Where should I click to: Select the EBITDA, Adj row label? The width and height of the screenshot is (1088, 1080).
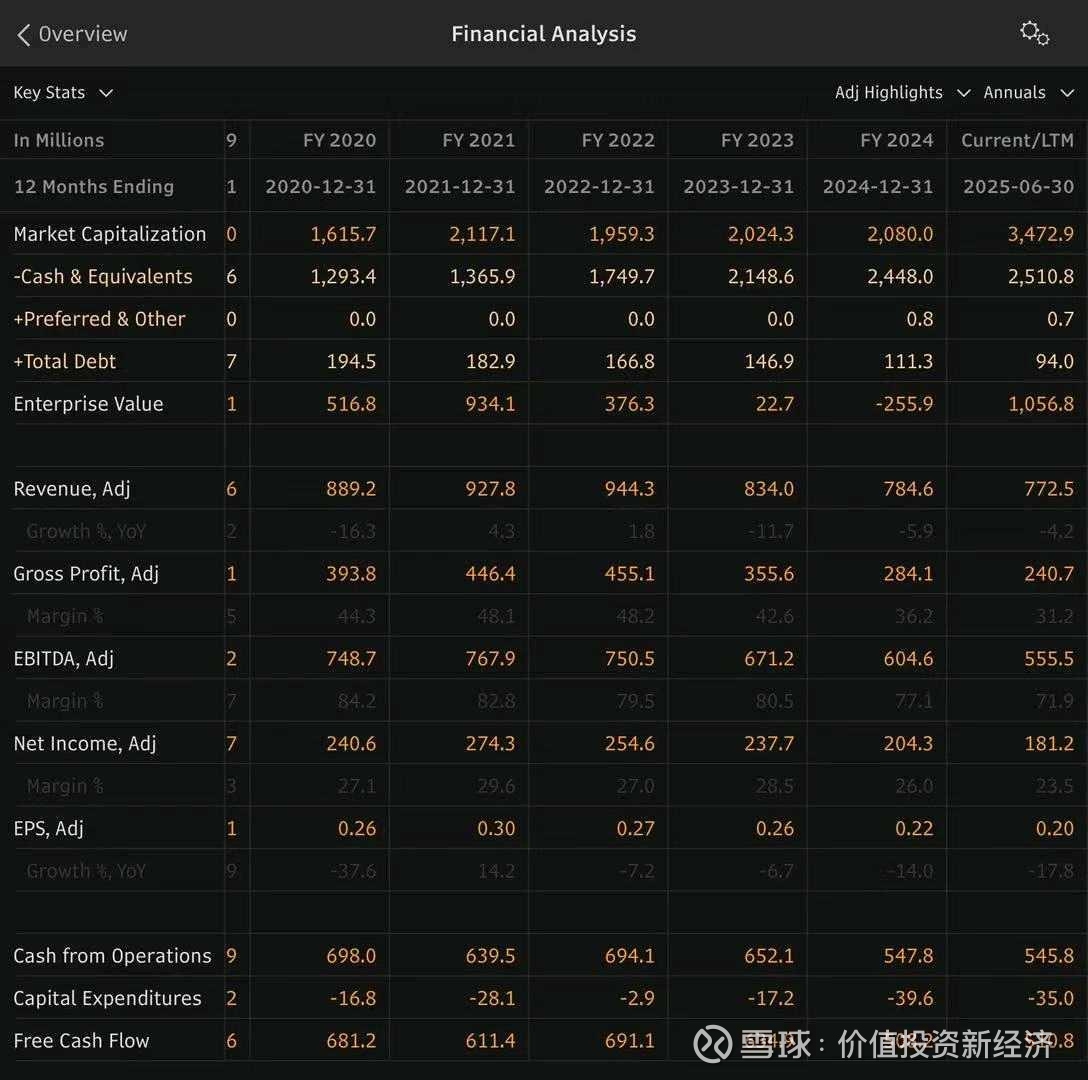tap(64, 658)
